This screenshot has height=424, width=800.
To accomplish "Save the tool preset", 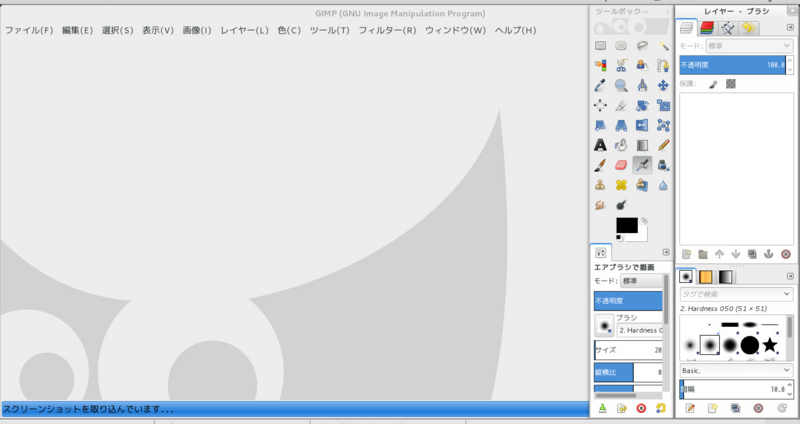I will (602, 408).
